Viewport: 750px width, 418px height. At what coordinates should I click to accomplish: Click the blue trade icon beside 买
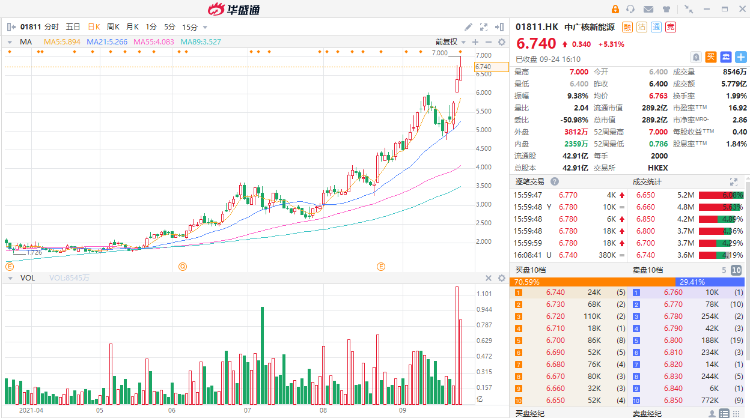click(x=725, y=58)
